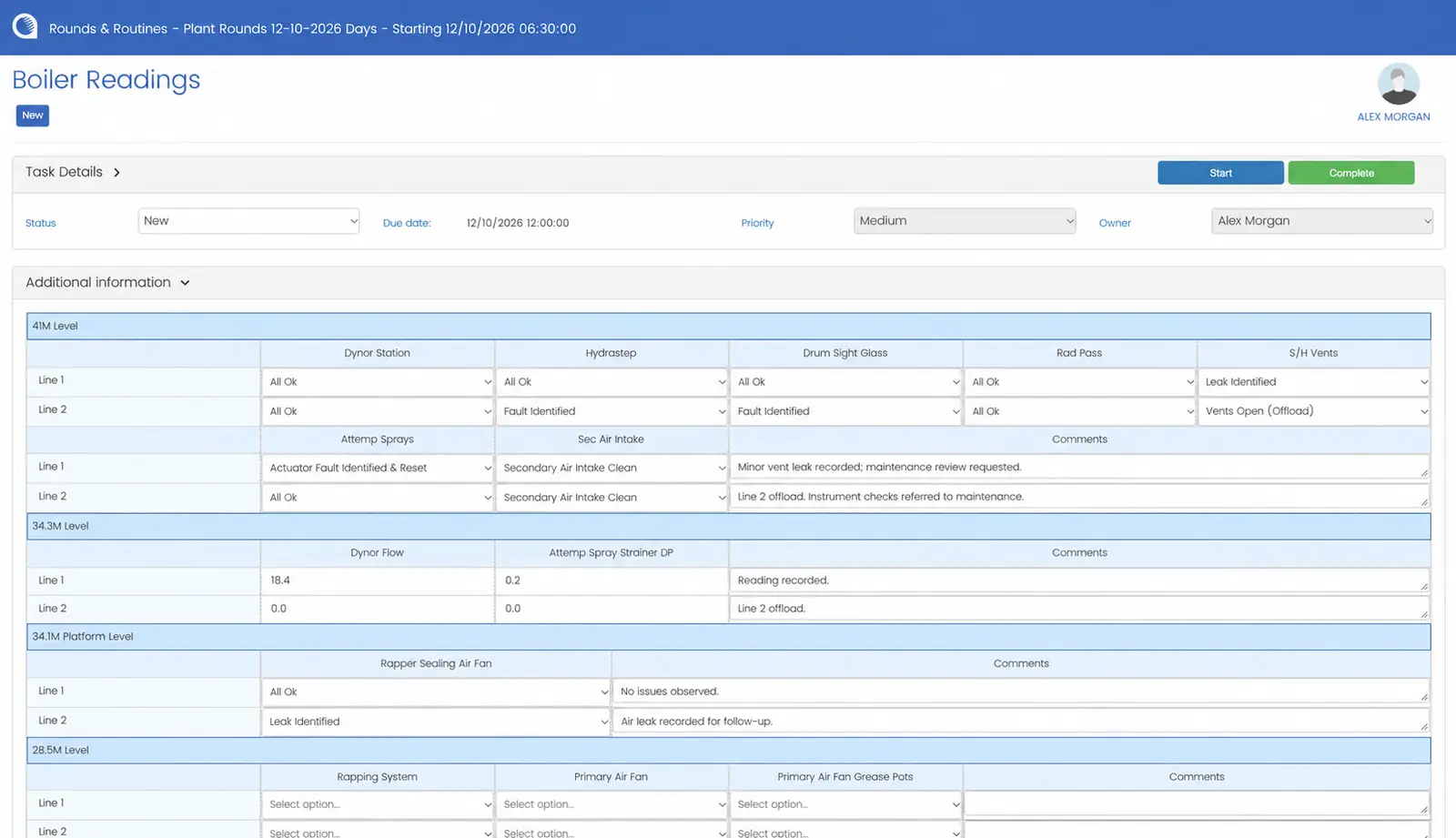Click the 28.5M Level section header

728,751
